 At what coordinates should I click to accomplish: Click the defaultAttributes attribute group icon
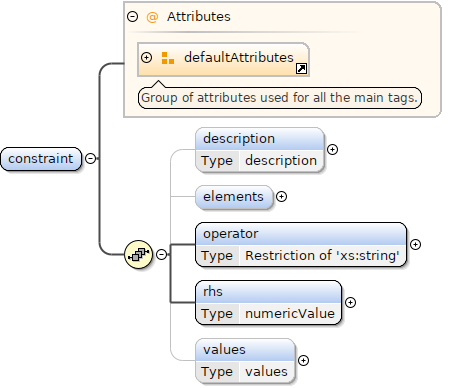point(168,58)
